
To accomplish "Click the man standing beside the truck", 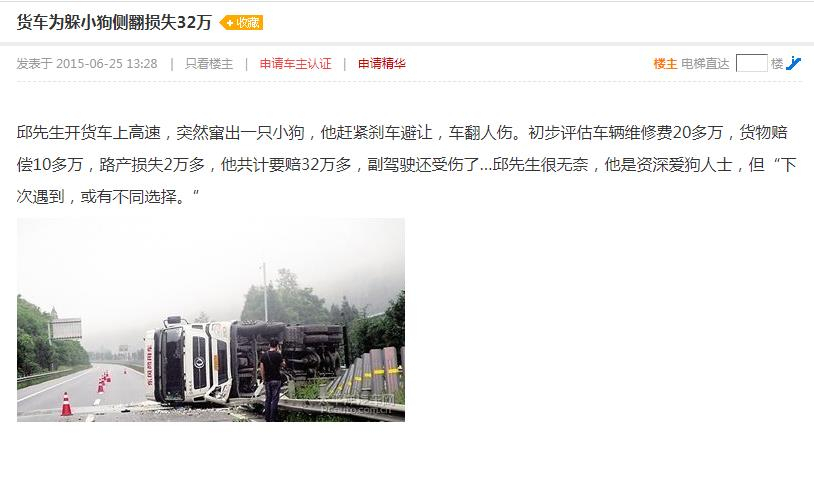I will pyautogui.click(x=272, y=380).
